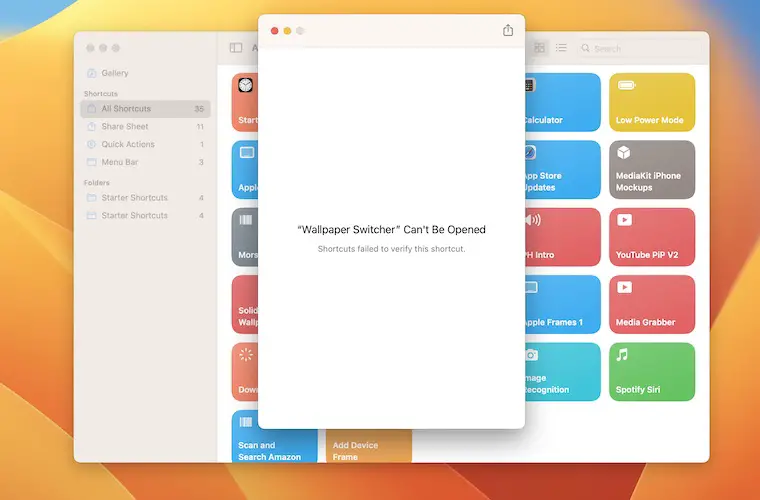Run the Low Power Mode shortcut
The height and width of the screenshot is (500, 760).
651,102
